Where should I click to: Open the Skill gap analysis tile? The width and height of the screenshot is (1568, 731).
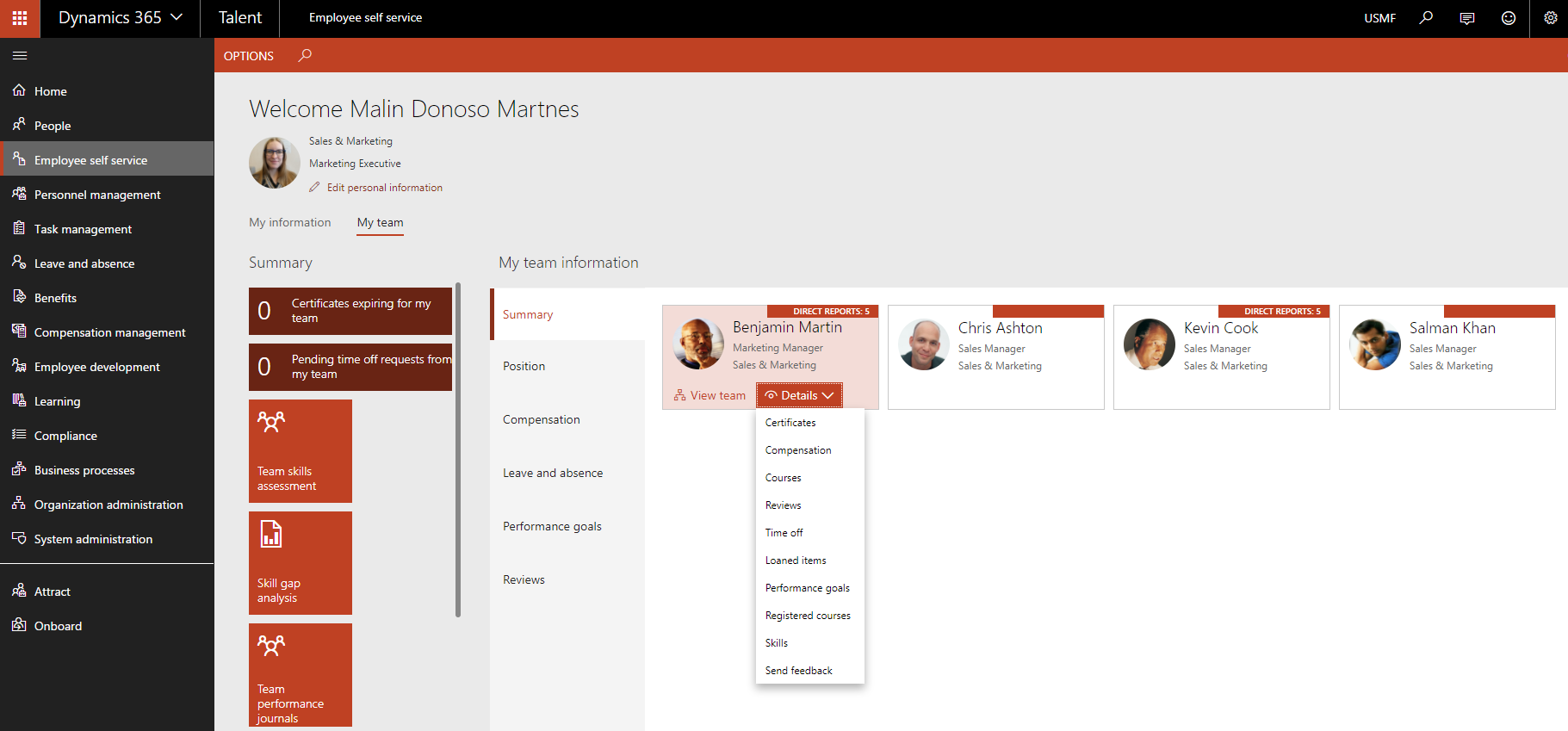click(x=301, y=563)
